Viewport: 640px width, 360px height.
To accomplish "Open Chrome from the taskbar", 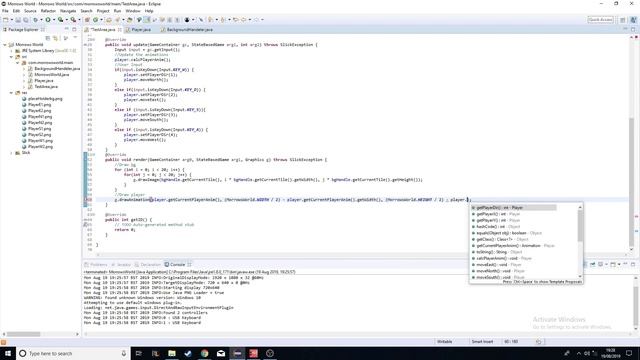I will point(204,353).
